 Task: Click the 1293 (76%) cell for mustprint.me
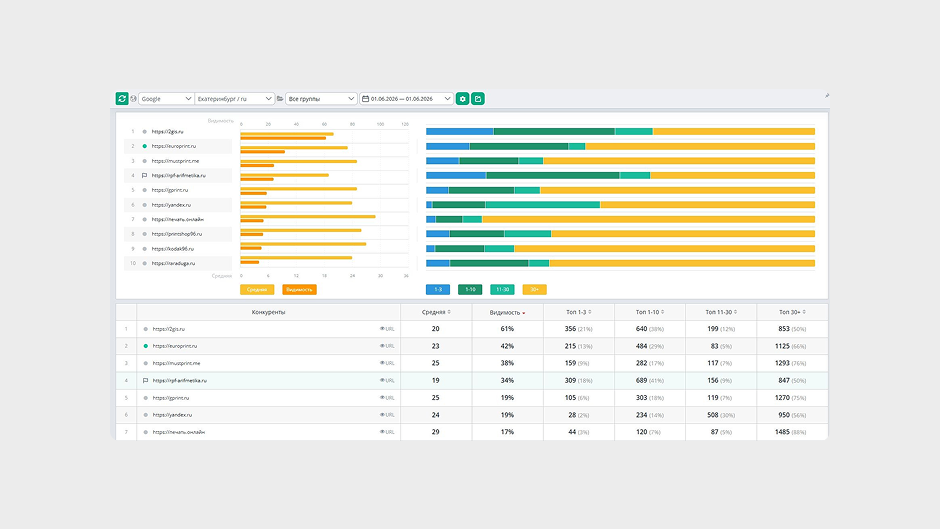(792, 363)
